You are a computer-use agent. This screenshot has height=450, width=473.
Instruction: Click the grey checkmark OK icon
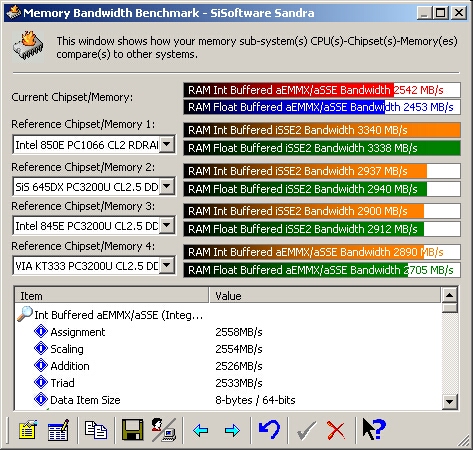click(x=306, y=430)
